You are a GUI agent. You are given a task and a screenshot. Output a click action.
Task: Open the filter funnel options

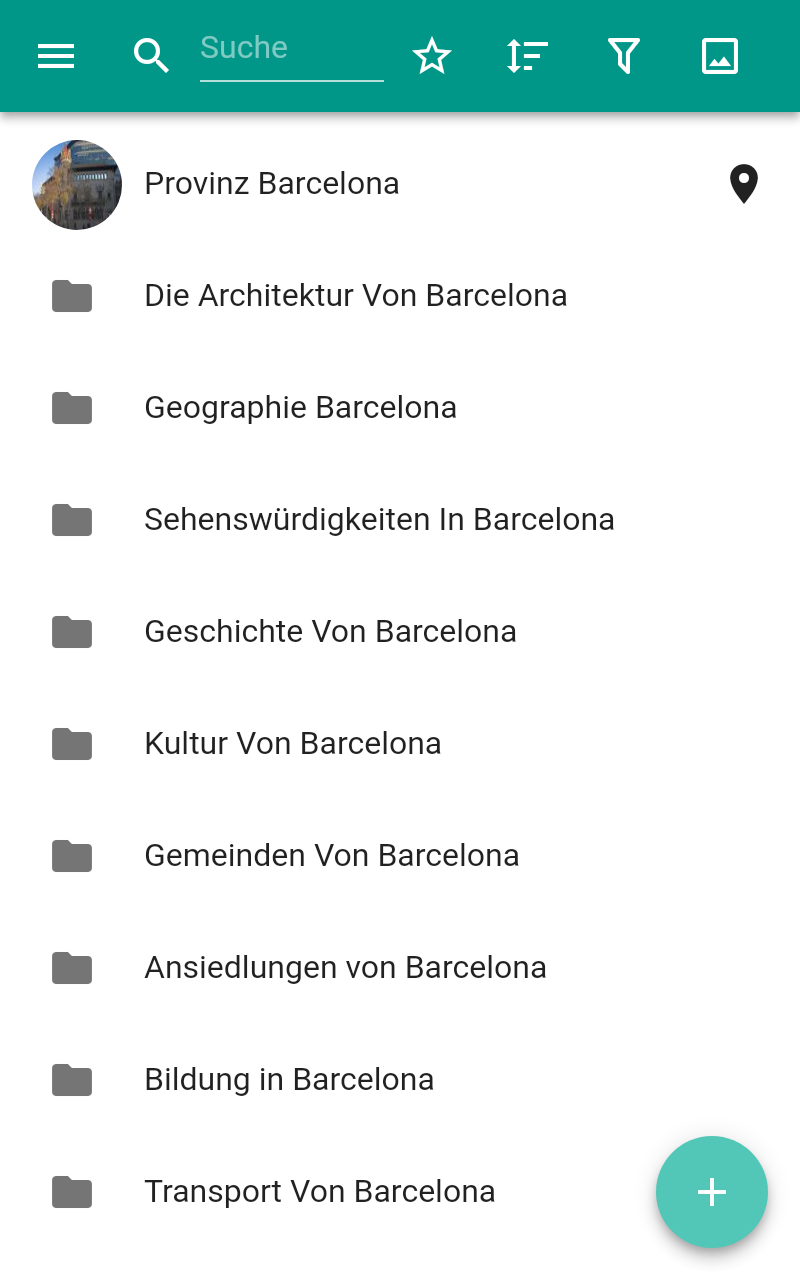point(624,56)
